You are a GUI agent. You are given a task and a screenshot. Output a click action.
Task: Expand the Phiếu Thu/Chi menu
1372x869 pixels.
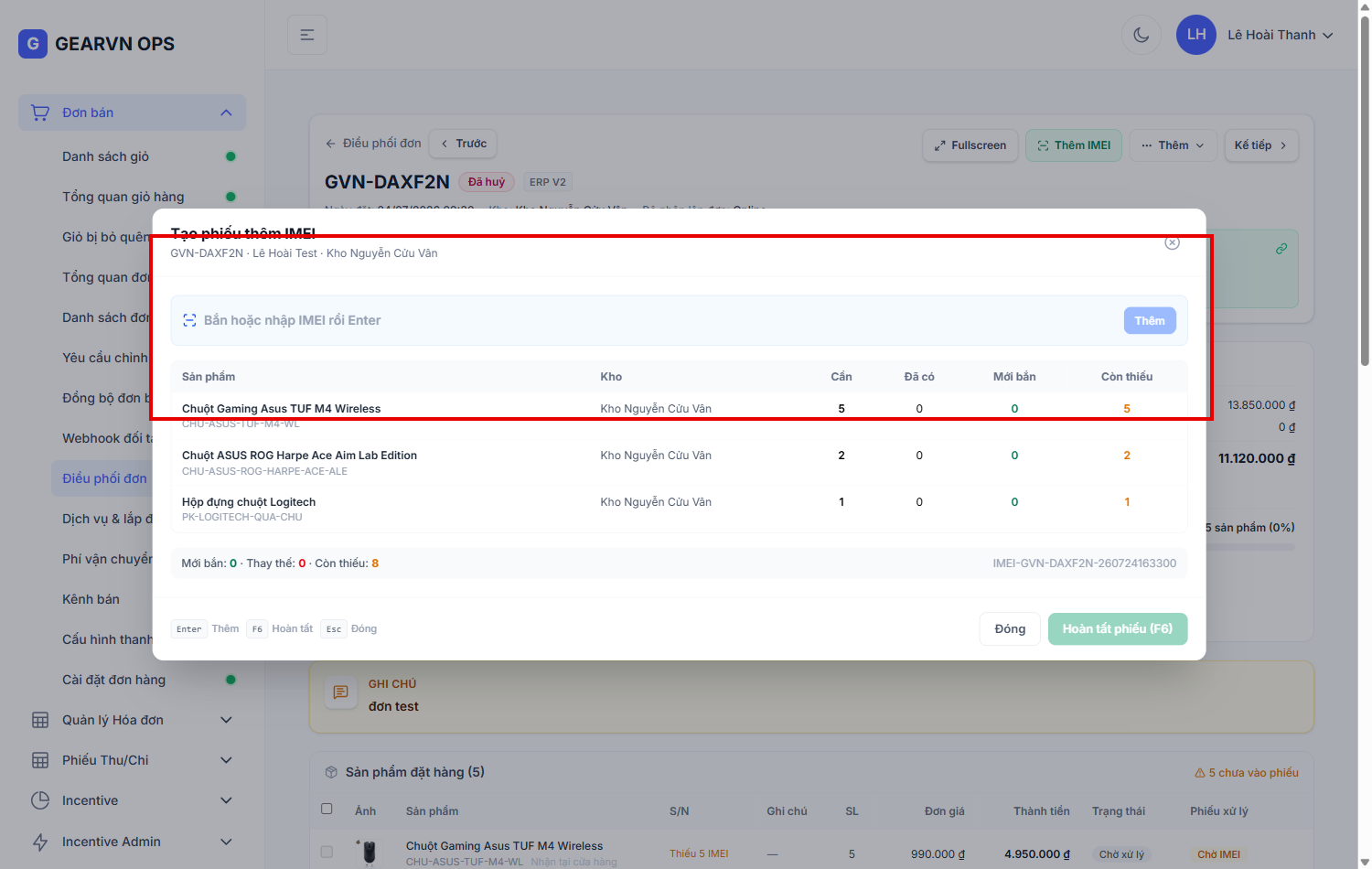tap(133, 760)
